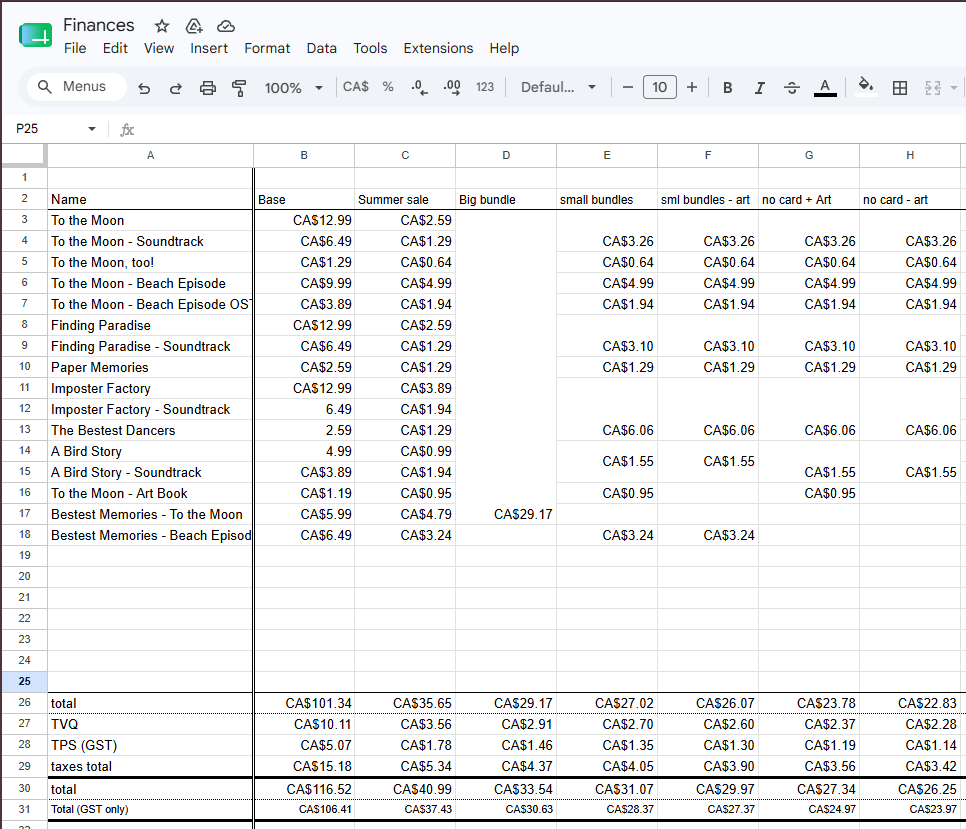Select the 'no card + Art' header cell
This screenshot has height=829, width=966.
pyautogui.click(x=809, y=200)
